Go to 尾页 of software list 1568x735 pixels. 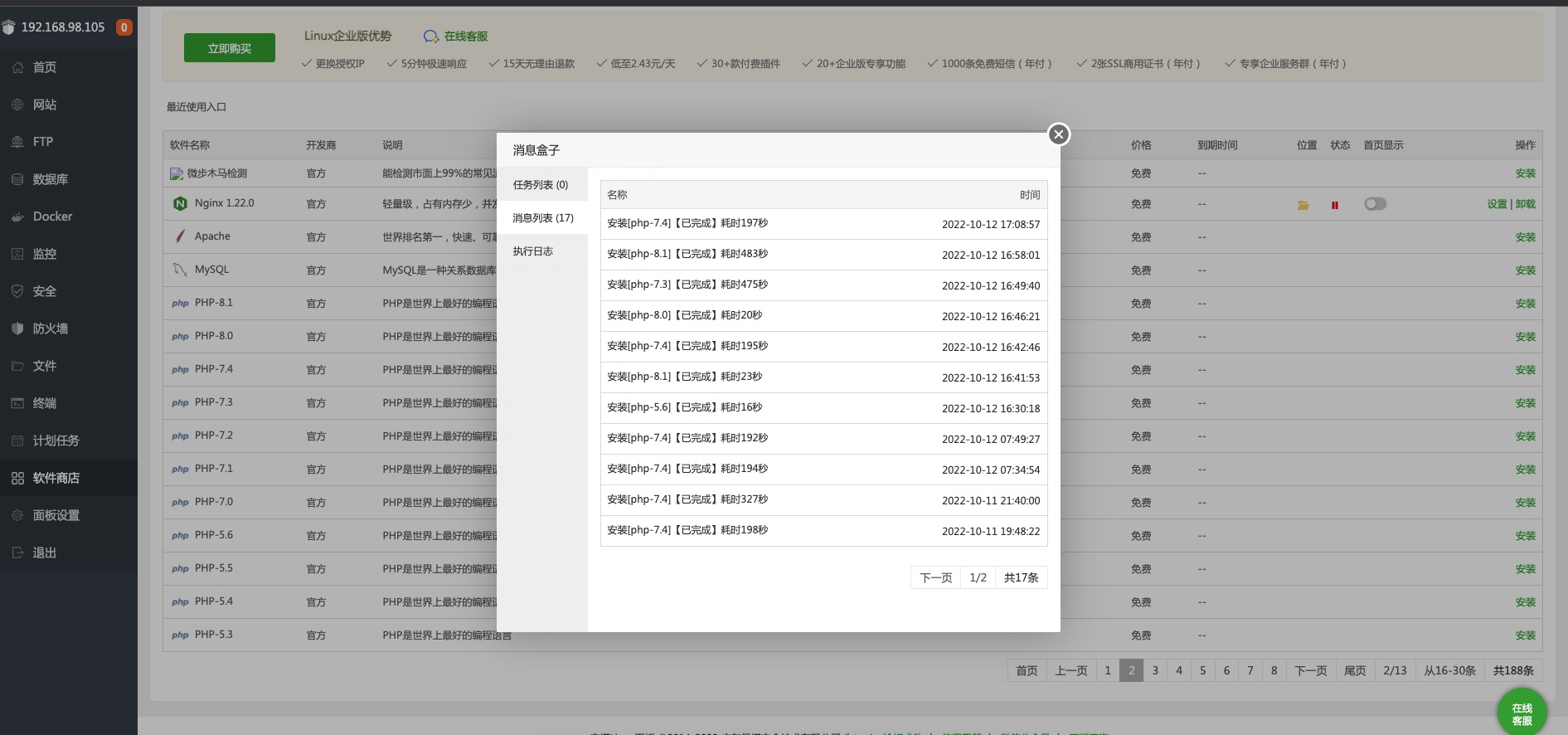click(1355, 670)
